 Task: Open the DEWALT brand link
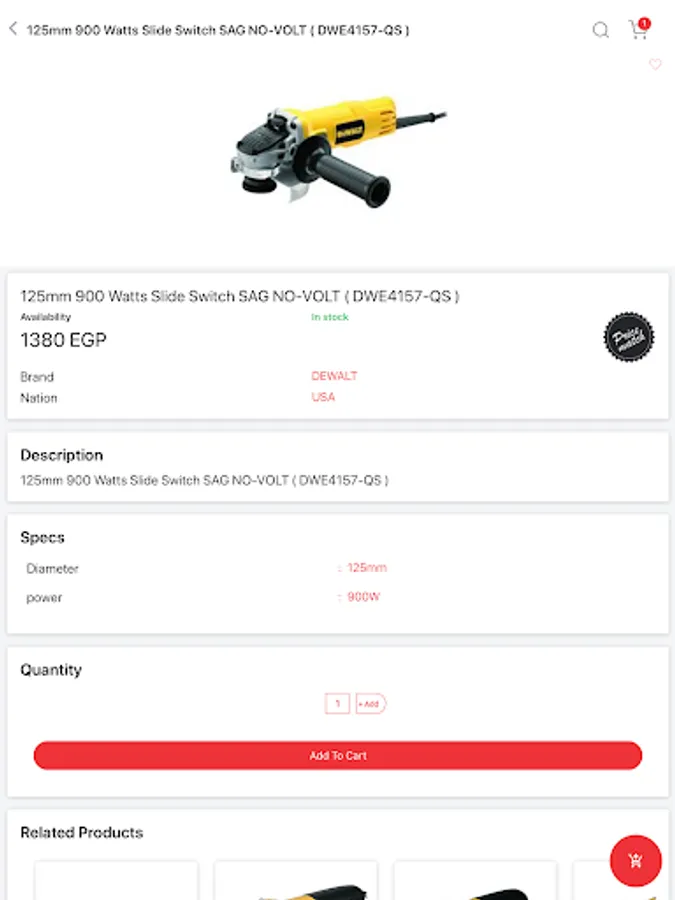point(334,376)
